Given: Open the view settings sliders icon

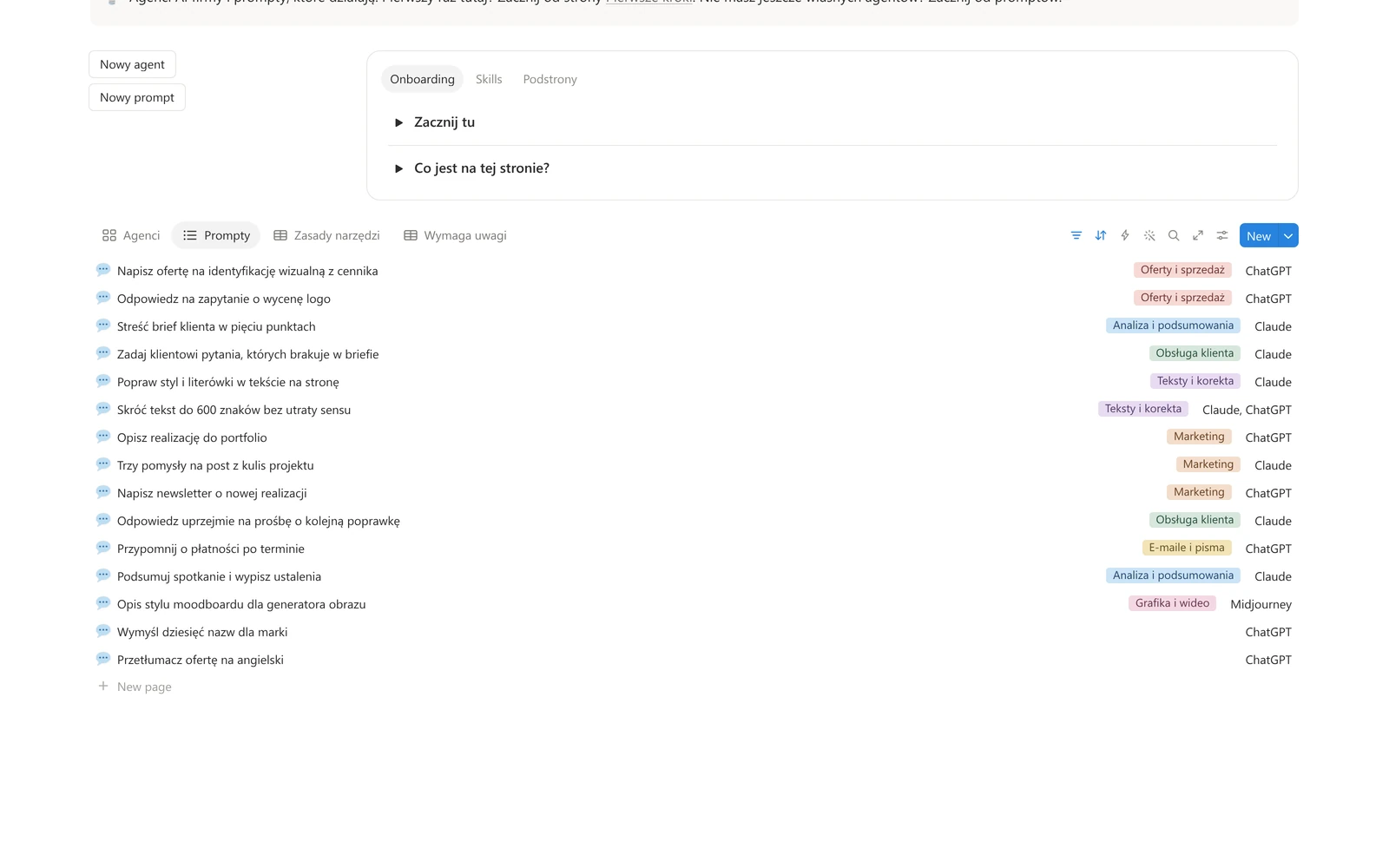Looking at the screenshot, I should pos(1222,235).
